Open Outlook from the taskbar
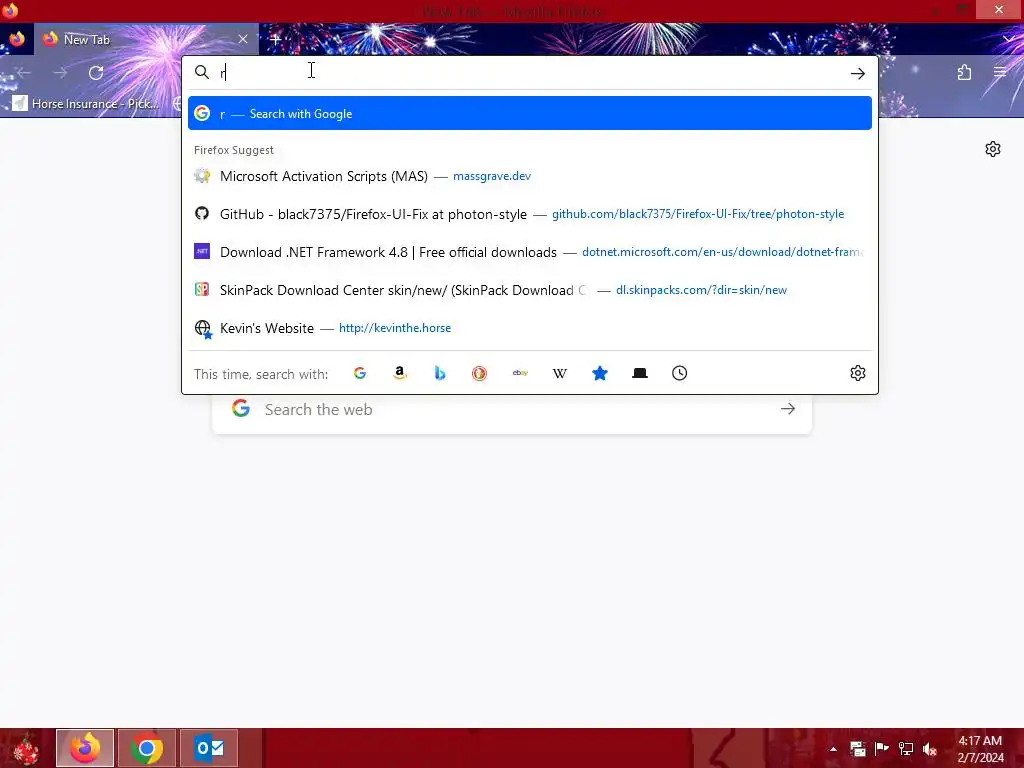The height and width of the screenshot is (768, 1024). point(209,748)
